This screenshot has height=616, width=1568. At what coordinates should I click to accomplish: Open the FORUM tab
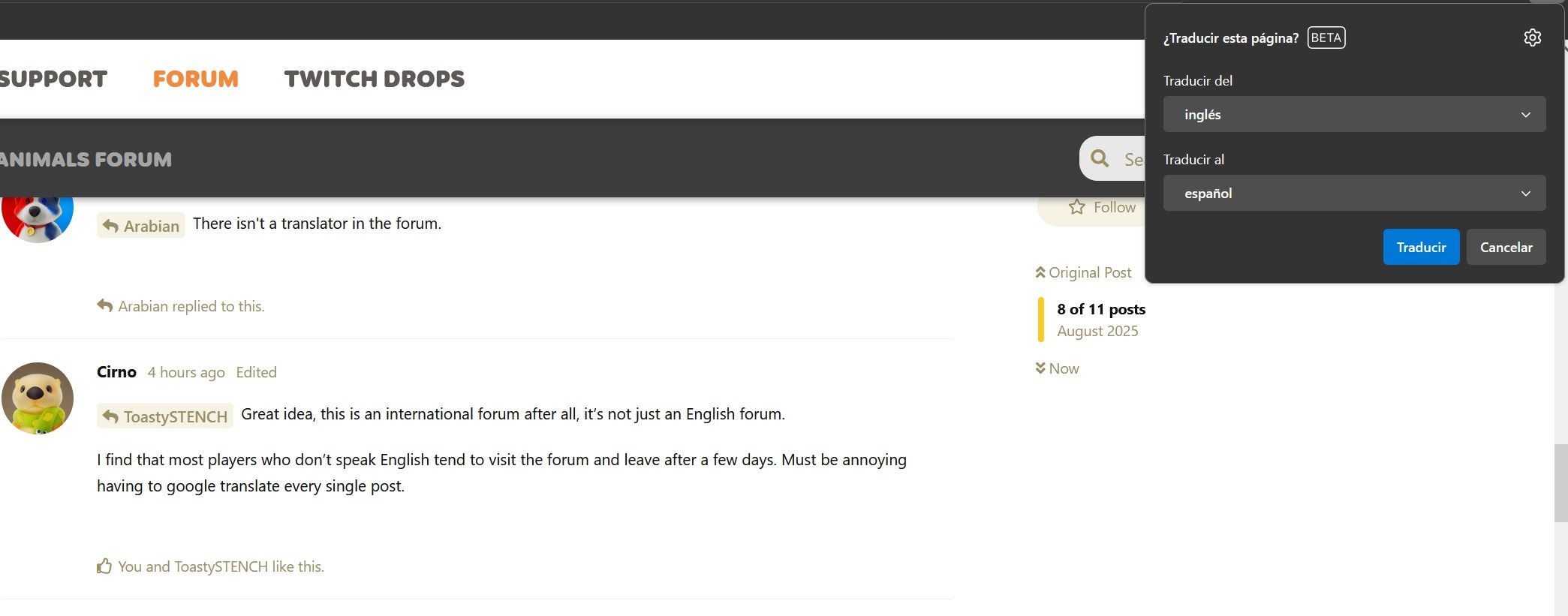click(195, 79)
